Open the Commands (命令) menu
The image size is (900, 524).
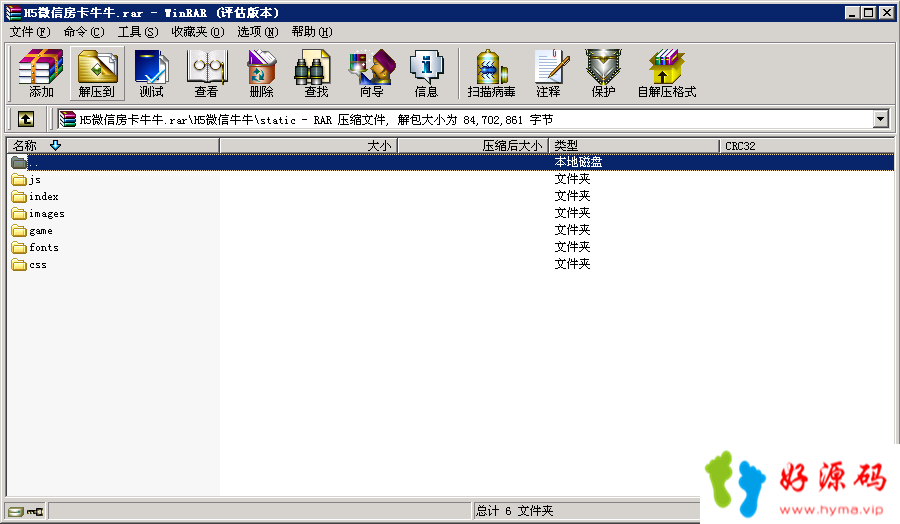click(x=84, y=32)
